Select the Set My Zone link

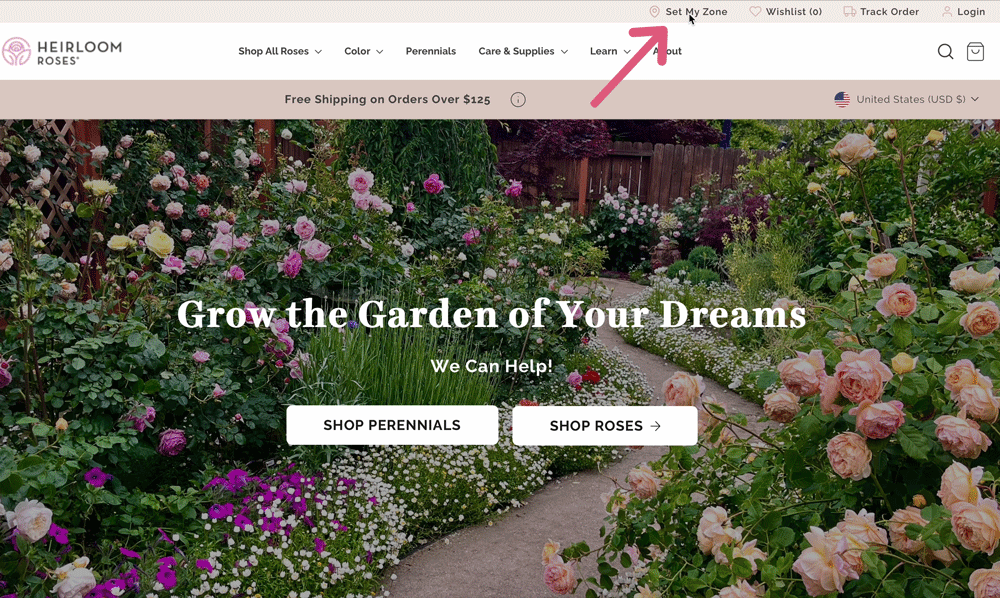pos(696,11)
